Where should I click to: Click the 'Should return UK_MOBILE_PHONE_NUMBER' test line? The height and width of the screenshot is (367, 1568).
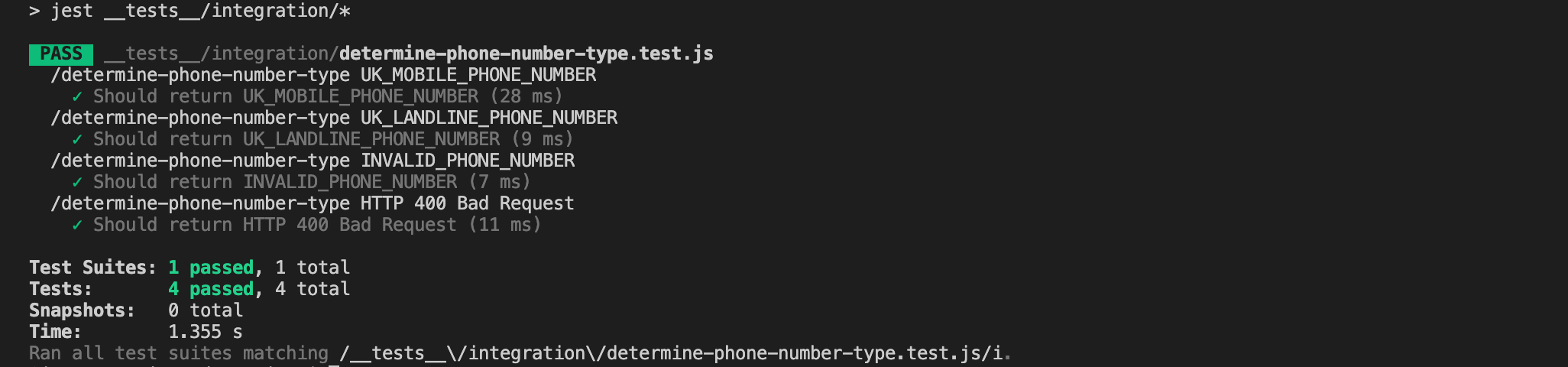[328, 96]
